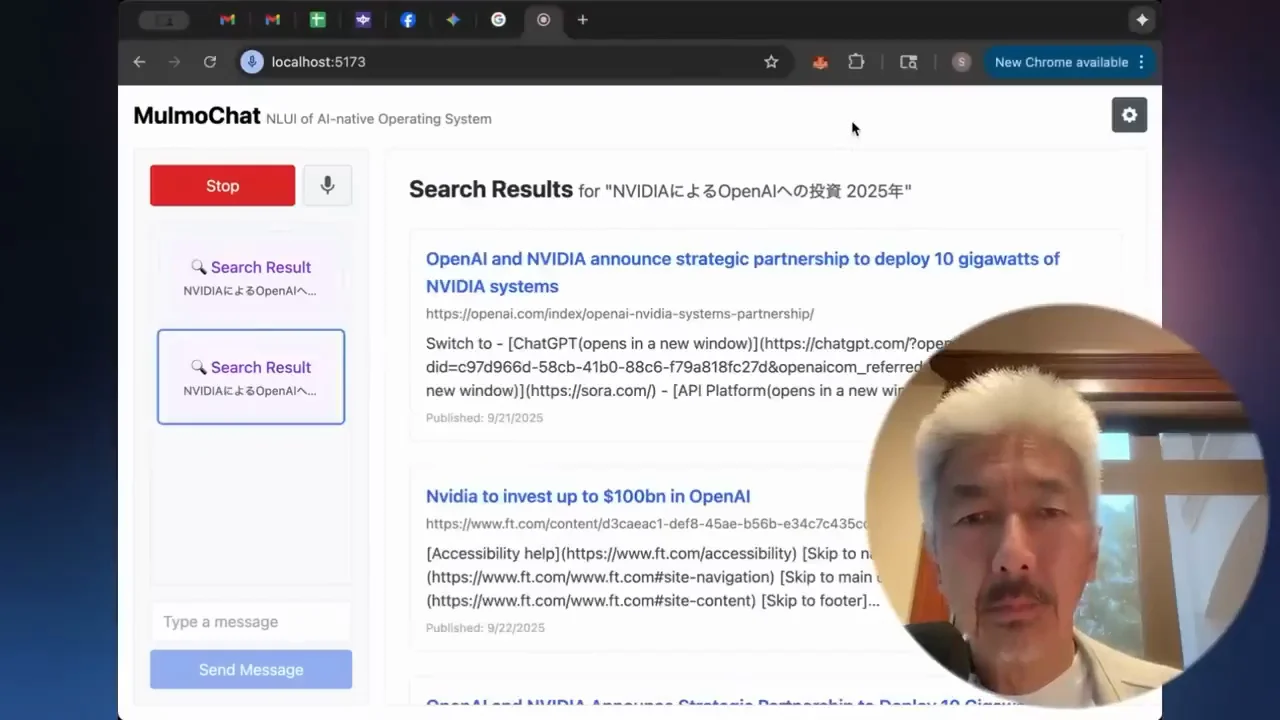Open the Extensions puzzle menu
The width and height of the screenshot is (1280, 720).
click(856, 62)
